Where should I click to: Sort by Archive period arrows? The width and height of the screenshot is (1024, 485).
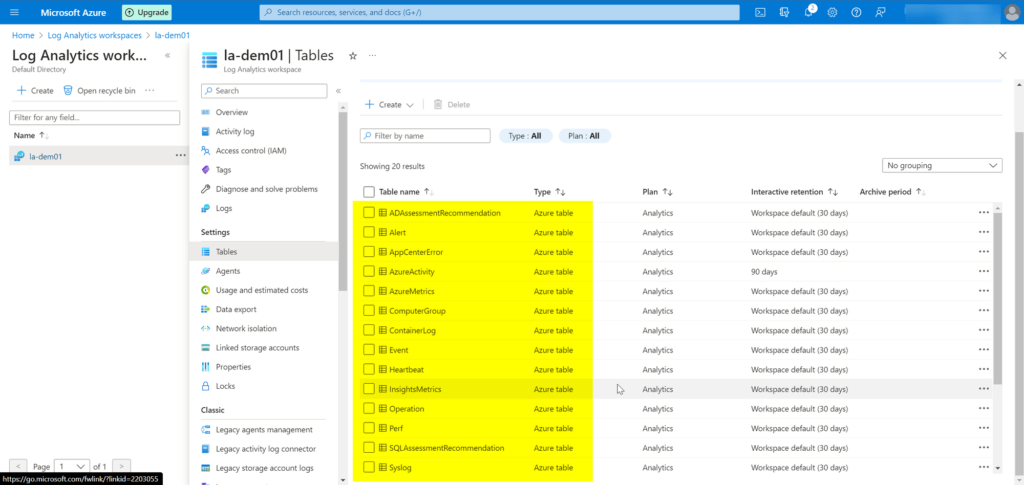tap(921, 192)
